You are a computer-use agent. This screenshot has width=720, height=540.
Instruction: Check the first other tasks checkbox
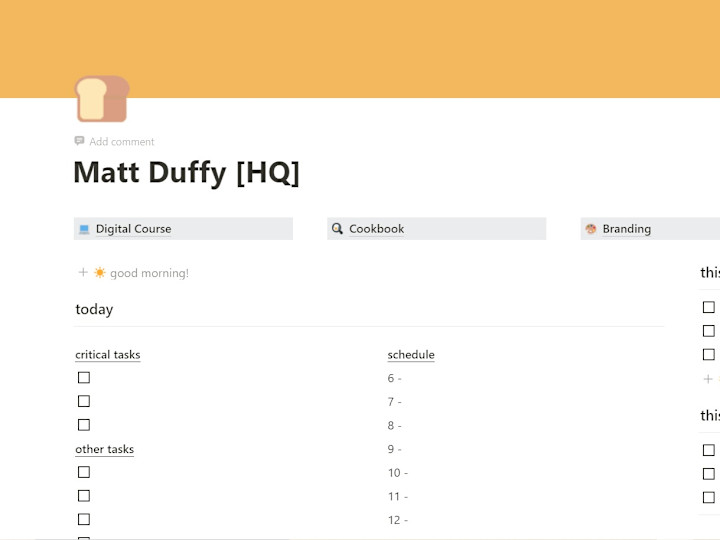pyautogui.click(x=84, y=472)
